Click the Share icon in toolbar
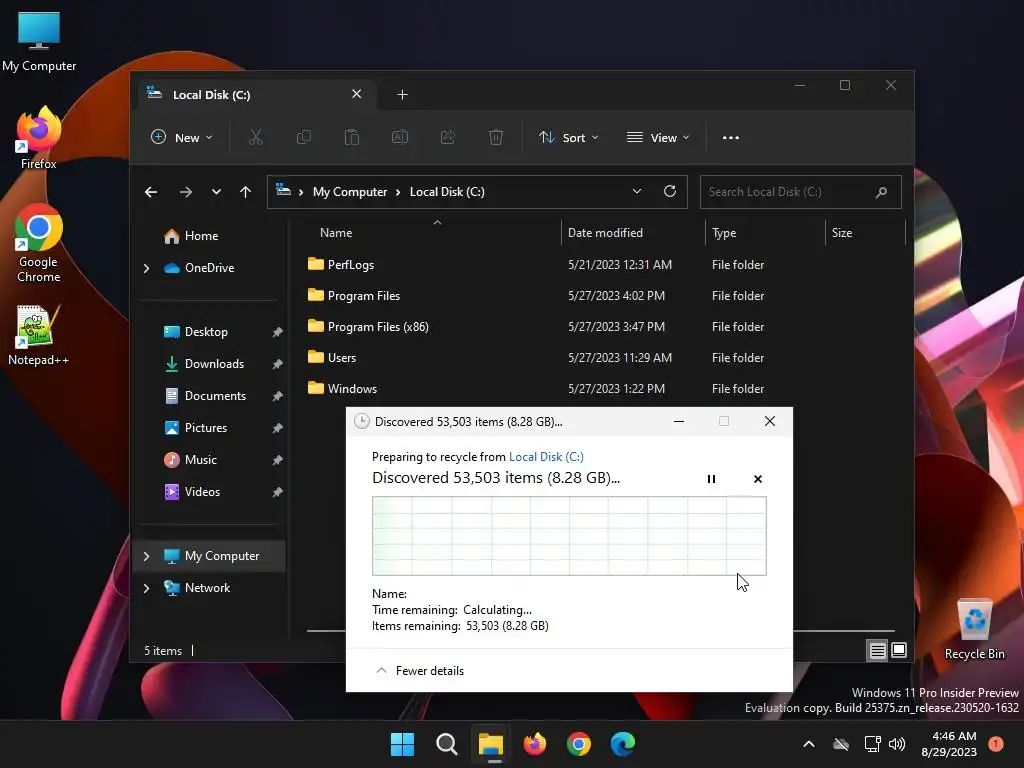 pyautogui.click(x=448, y=137)
